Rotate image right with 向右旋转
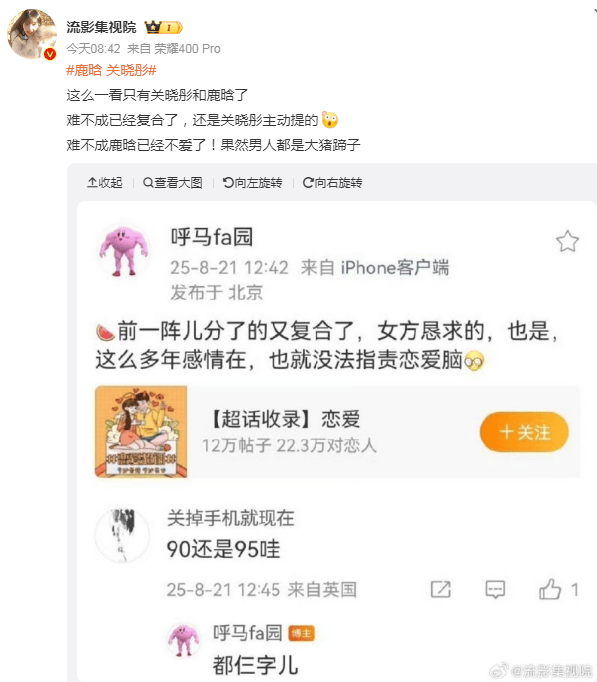Screen dimensions: 597x682 pos(333,183)
